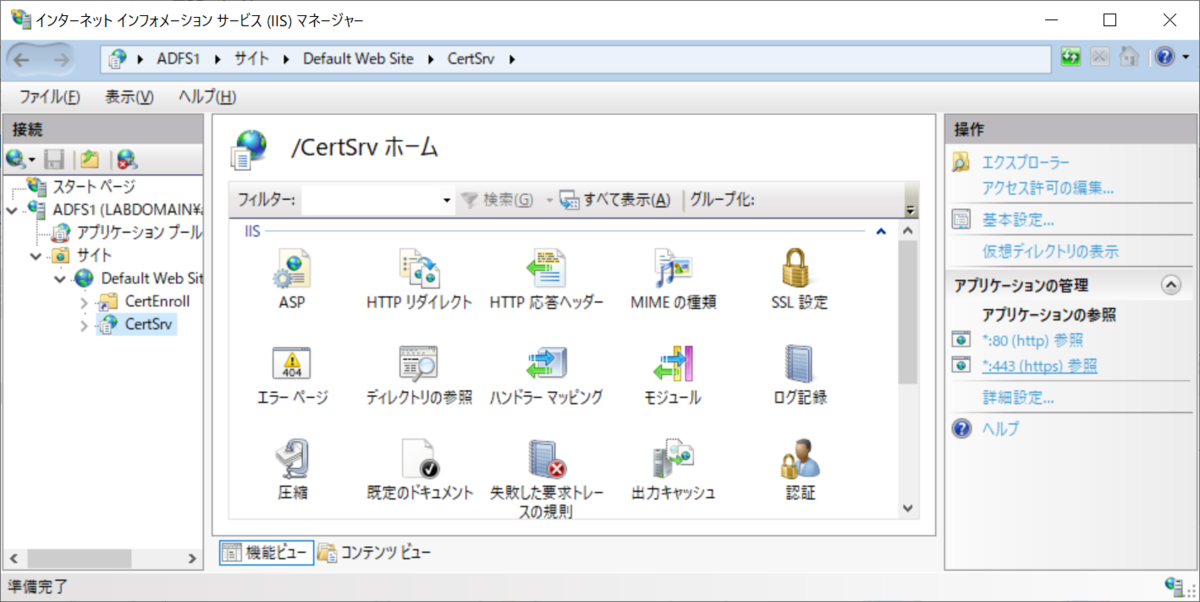Click the forward navigation arrow
Viewport: 1200px width, 602px height.
click(62, 59)
